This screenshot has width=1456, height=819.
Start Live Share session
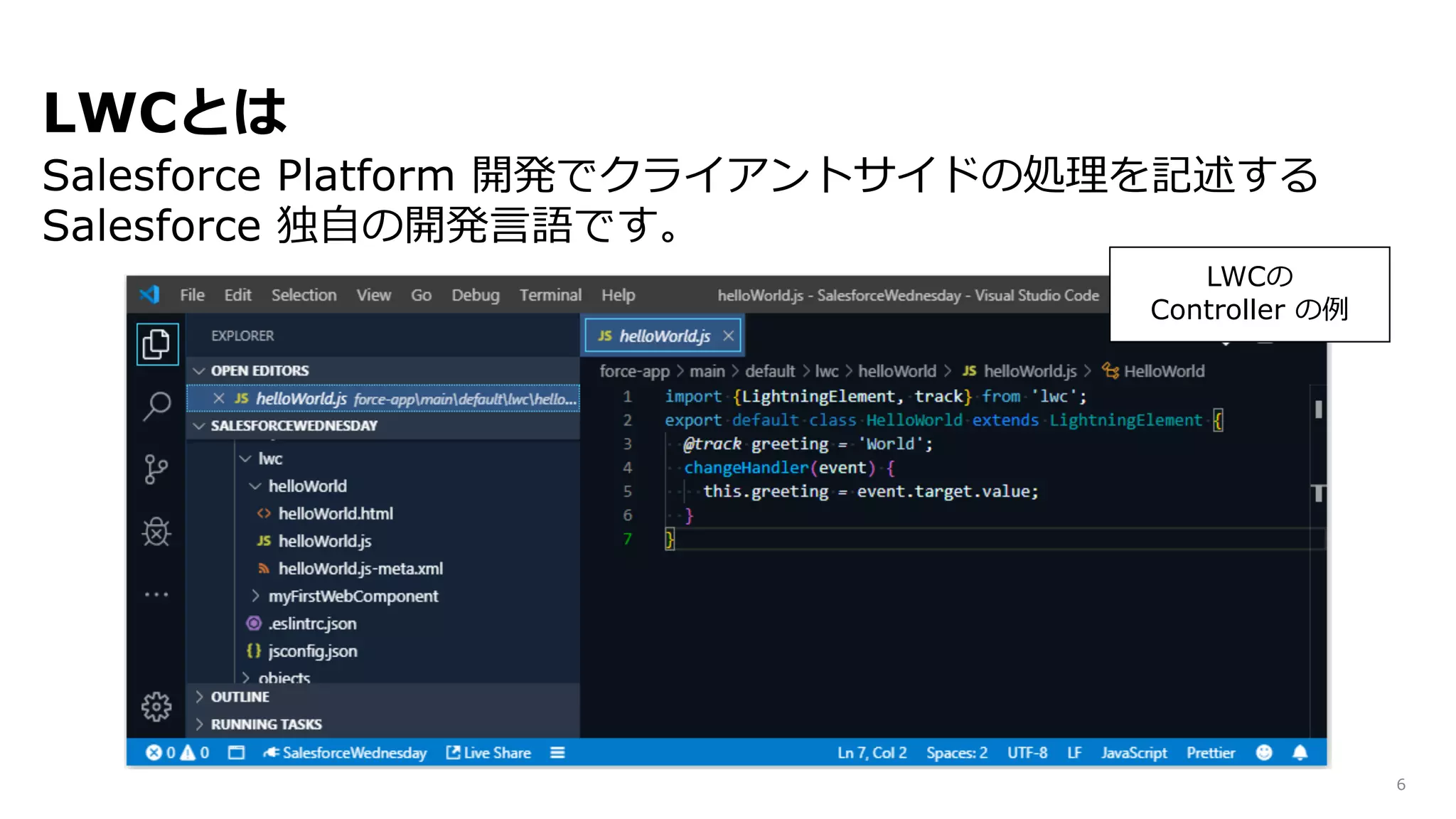tap(488, 752)
